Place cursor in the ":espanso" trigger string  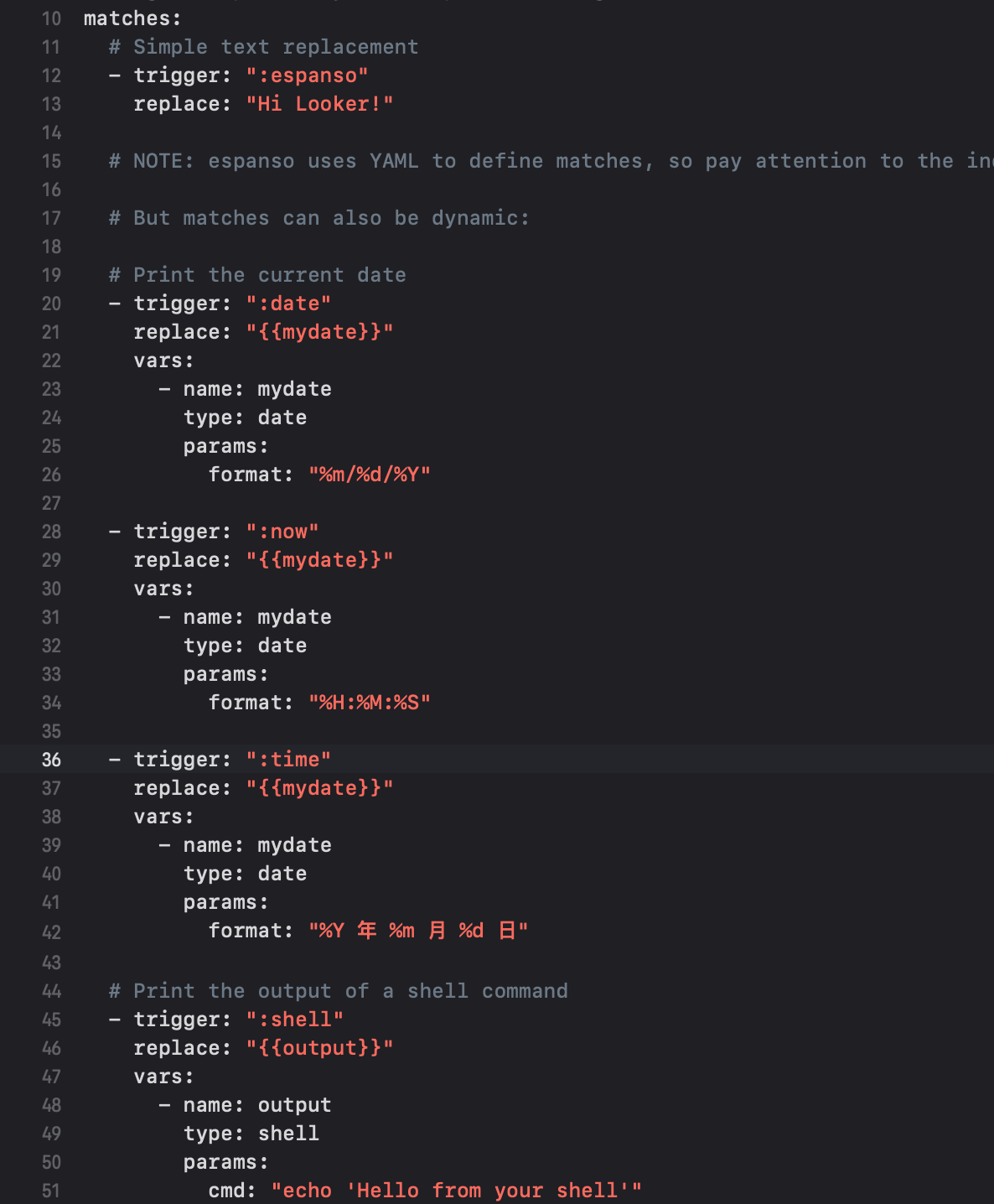pyautogui.click(x=307, y=75)
